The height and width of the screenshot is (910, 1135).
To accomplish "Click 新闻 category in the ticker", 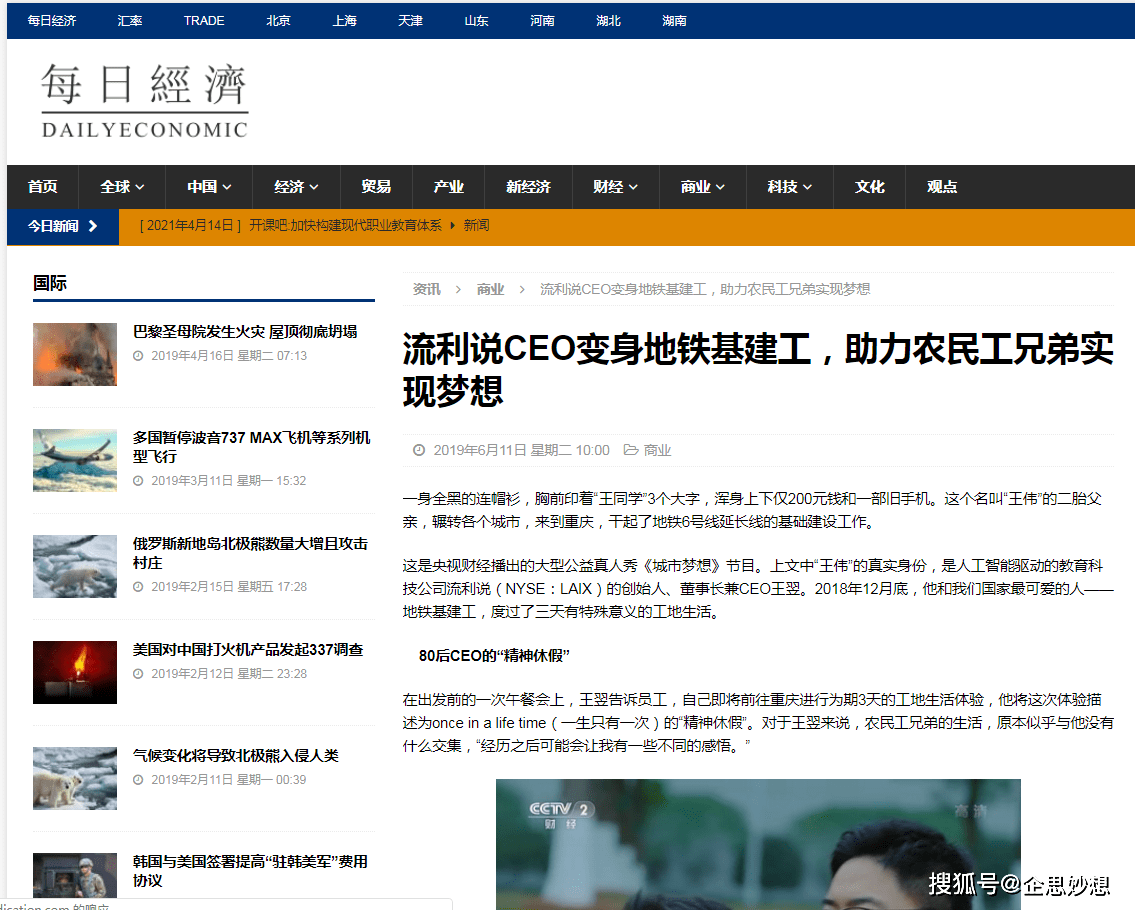I will (476, 226).
